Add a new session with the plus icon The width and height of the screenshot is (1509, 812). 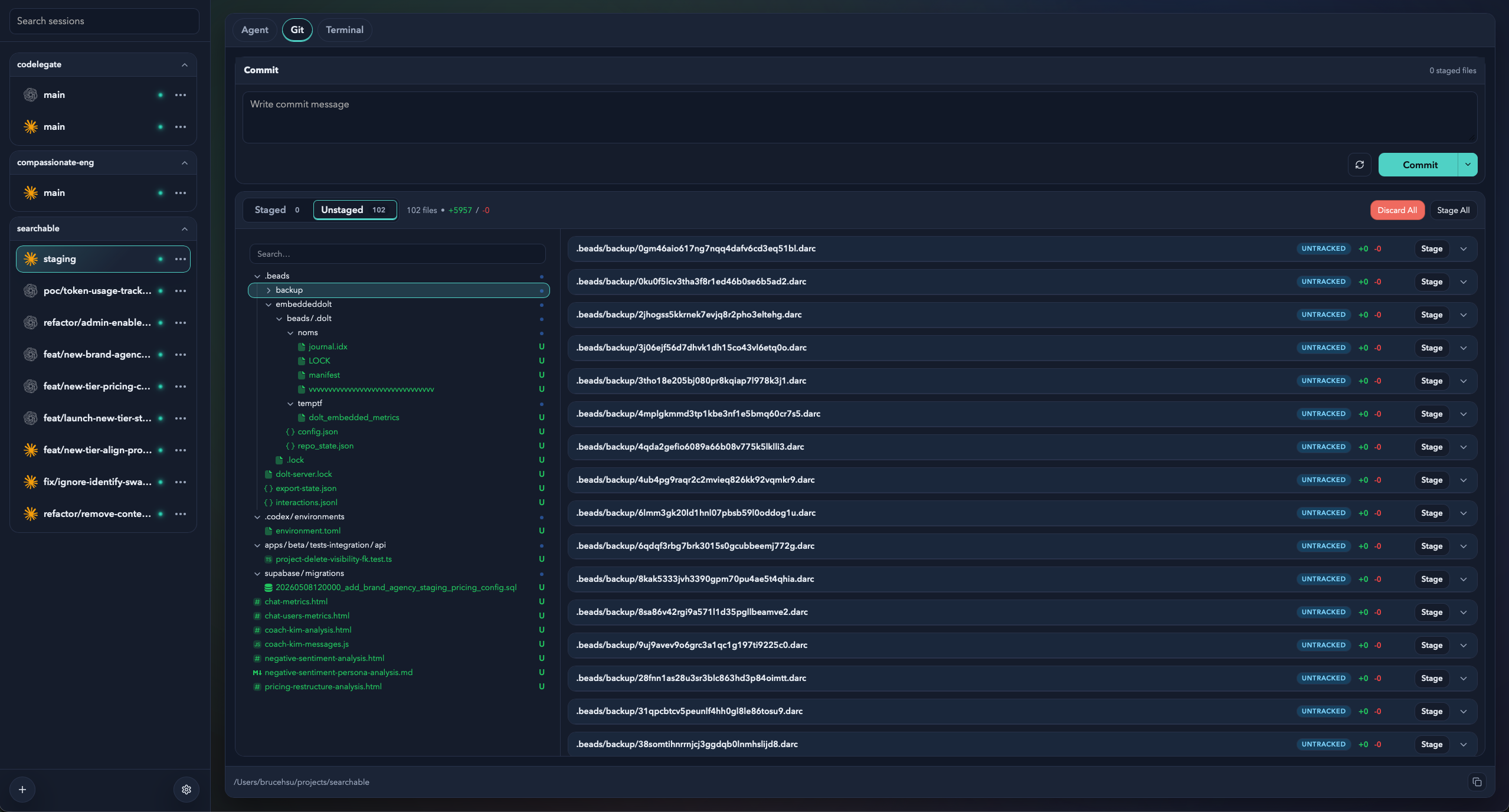[x=22, y=790]
